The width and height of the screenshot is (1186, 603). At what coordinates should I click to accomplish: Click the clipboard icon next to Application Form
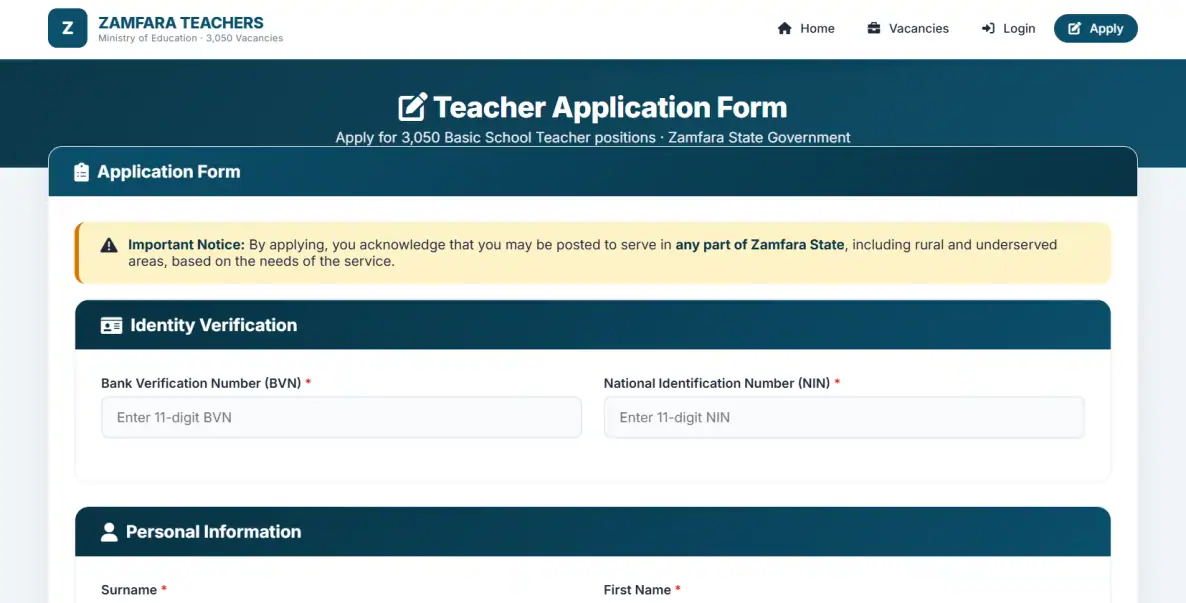coord(81,172)
